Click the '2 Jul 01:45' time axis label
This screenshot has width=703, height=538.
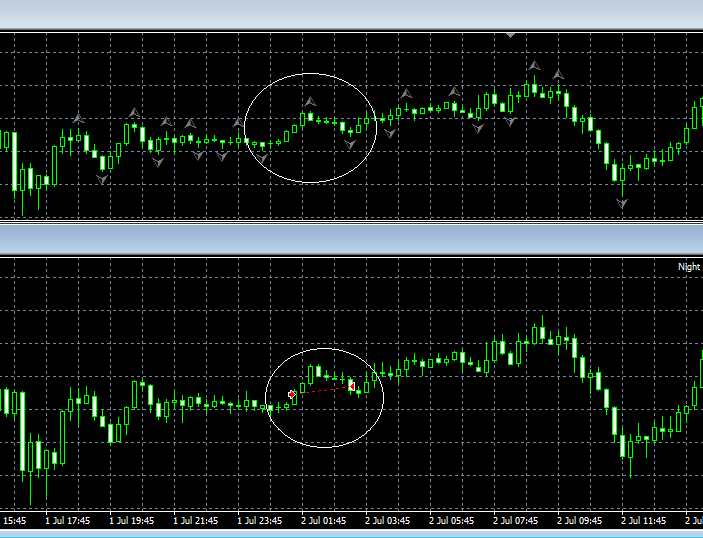click(324, 521)
